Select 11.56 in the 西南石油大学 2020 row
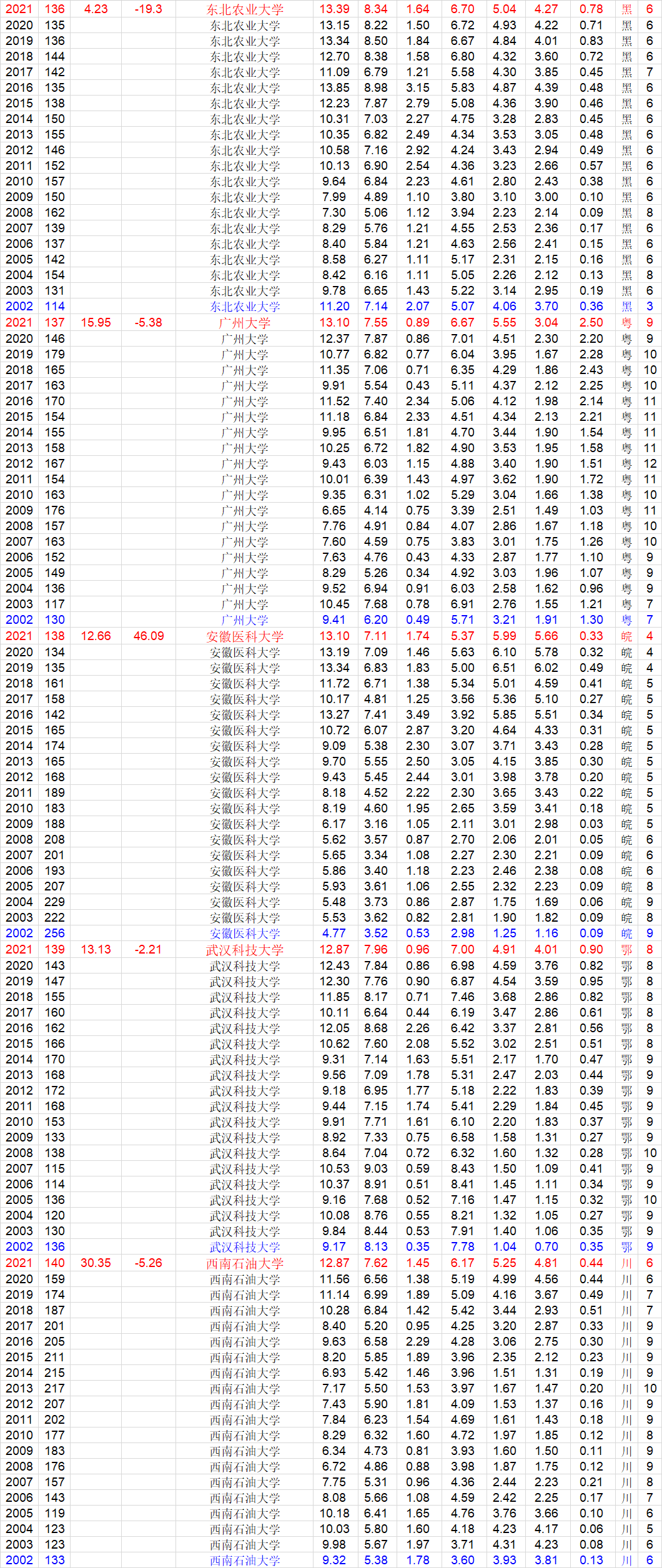Screen dimensions: 662x1568 [335, 1280]
